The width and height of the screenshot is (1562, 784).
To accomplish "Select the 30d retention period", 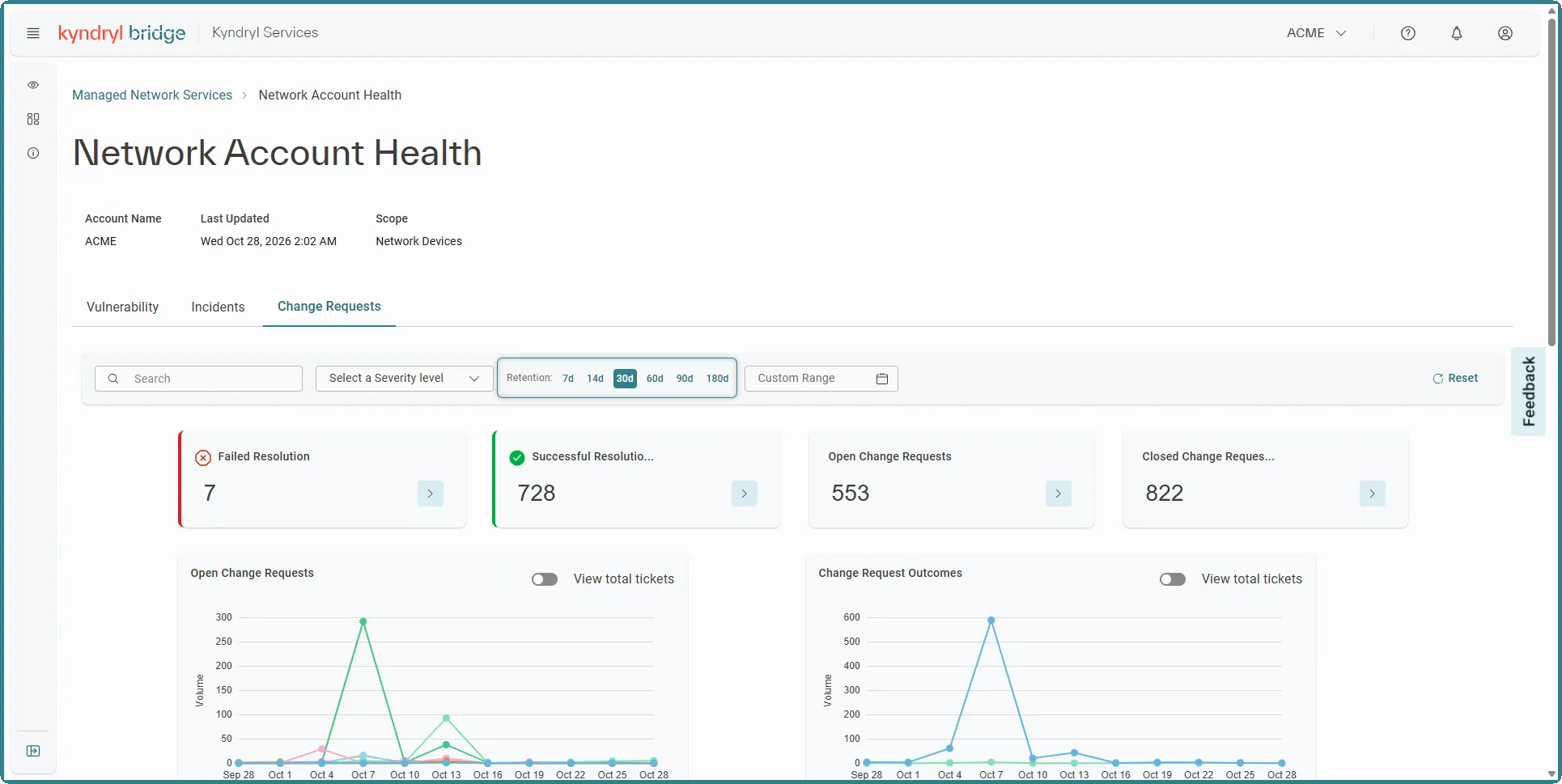I will 625,379.
